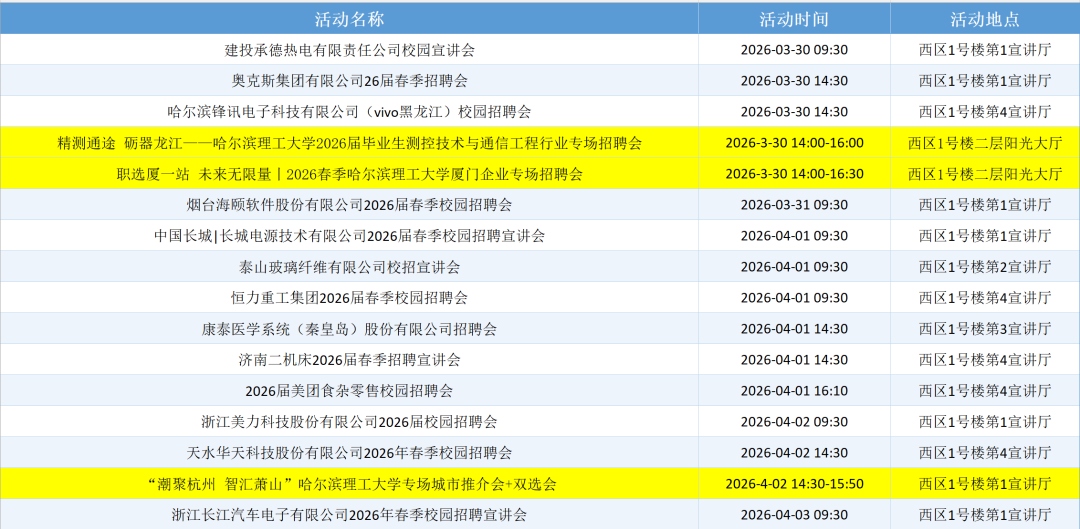
Task: Select the 精测通途 砺器龙江 highlighted event name
Action: tap(349, 143)
